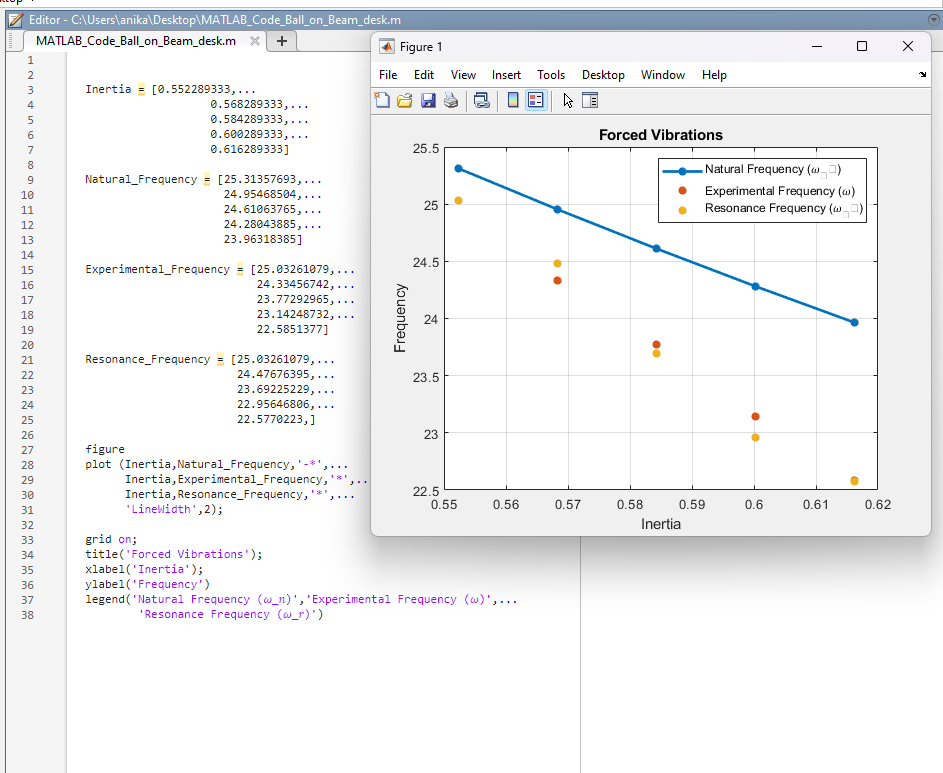The image size is (943, 773).
Task: Click Experimental Frequency legend entry
Action: (x=779, y=191)
